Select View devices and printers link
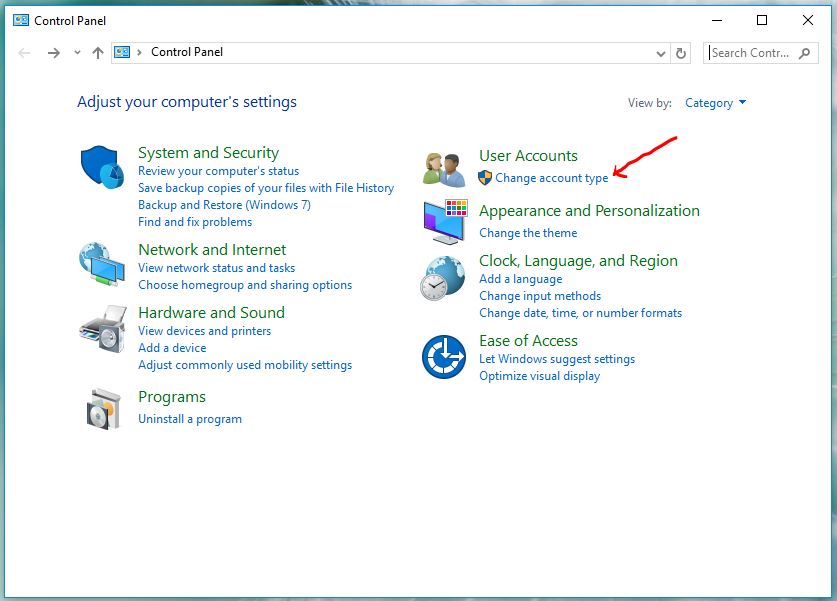 (x=204, y=331)
